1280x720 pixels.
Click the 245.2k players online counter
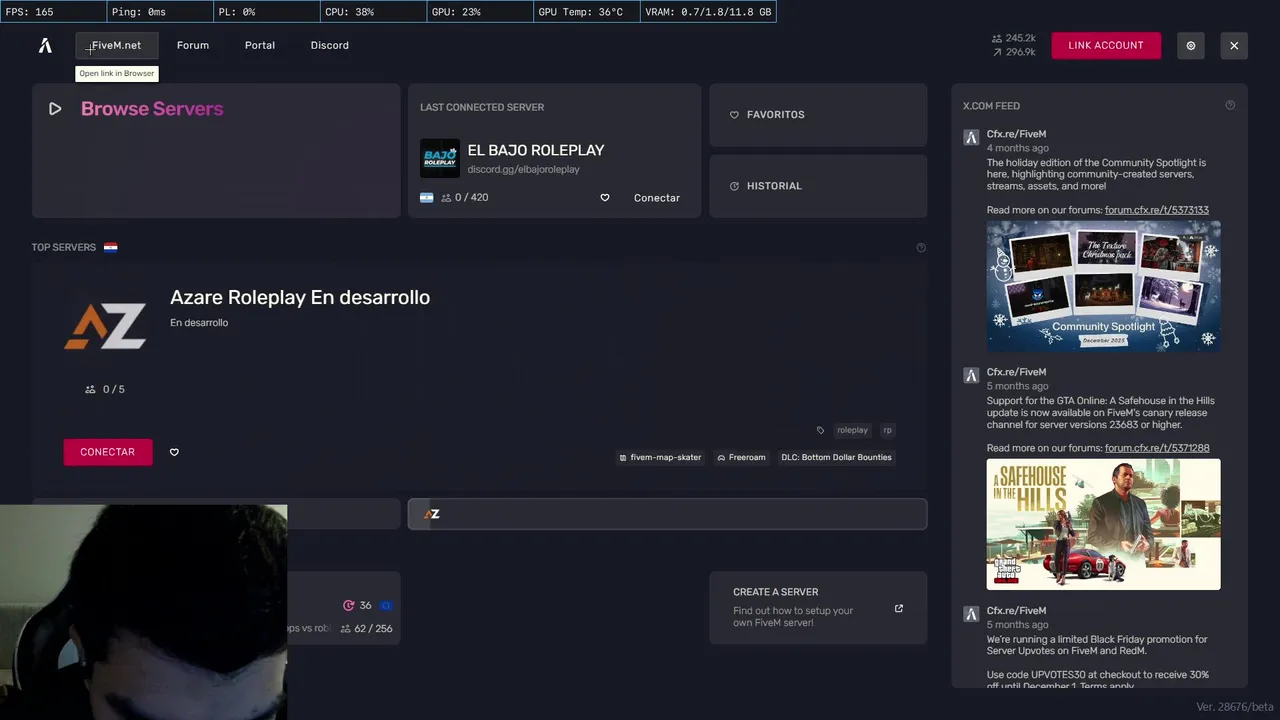pyautogui.click(x=1014, y=38)
